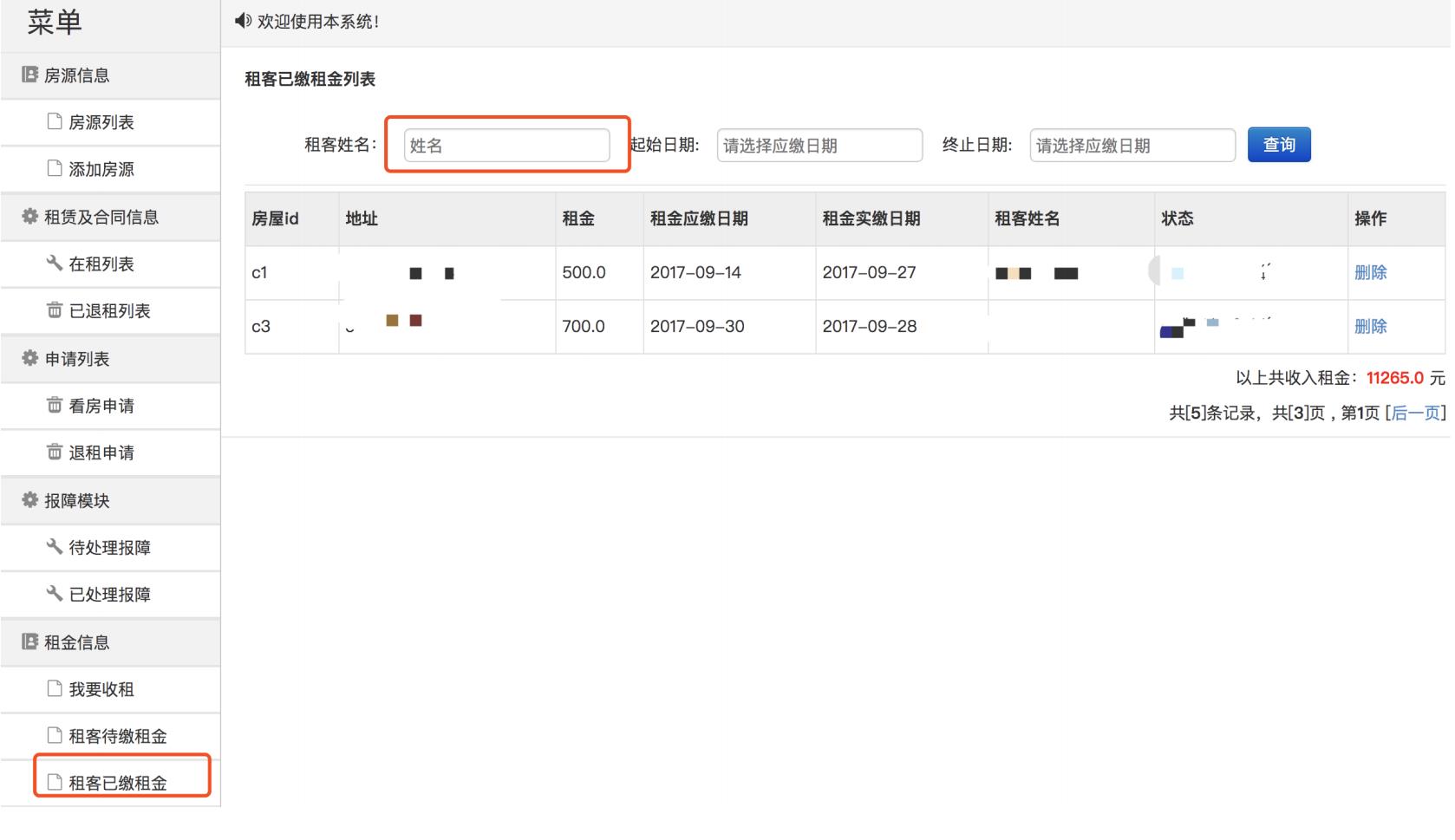
Task: Click the wrench icon beside 已处理报障
Action: click(55, 593)
